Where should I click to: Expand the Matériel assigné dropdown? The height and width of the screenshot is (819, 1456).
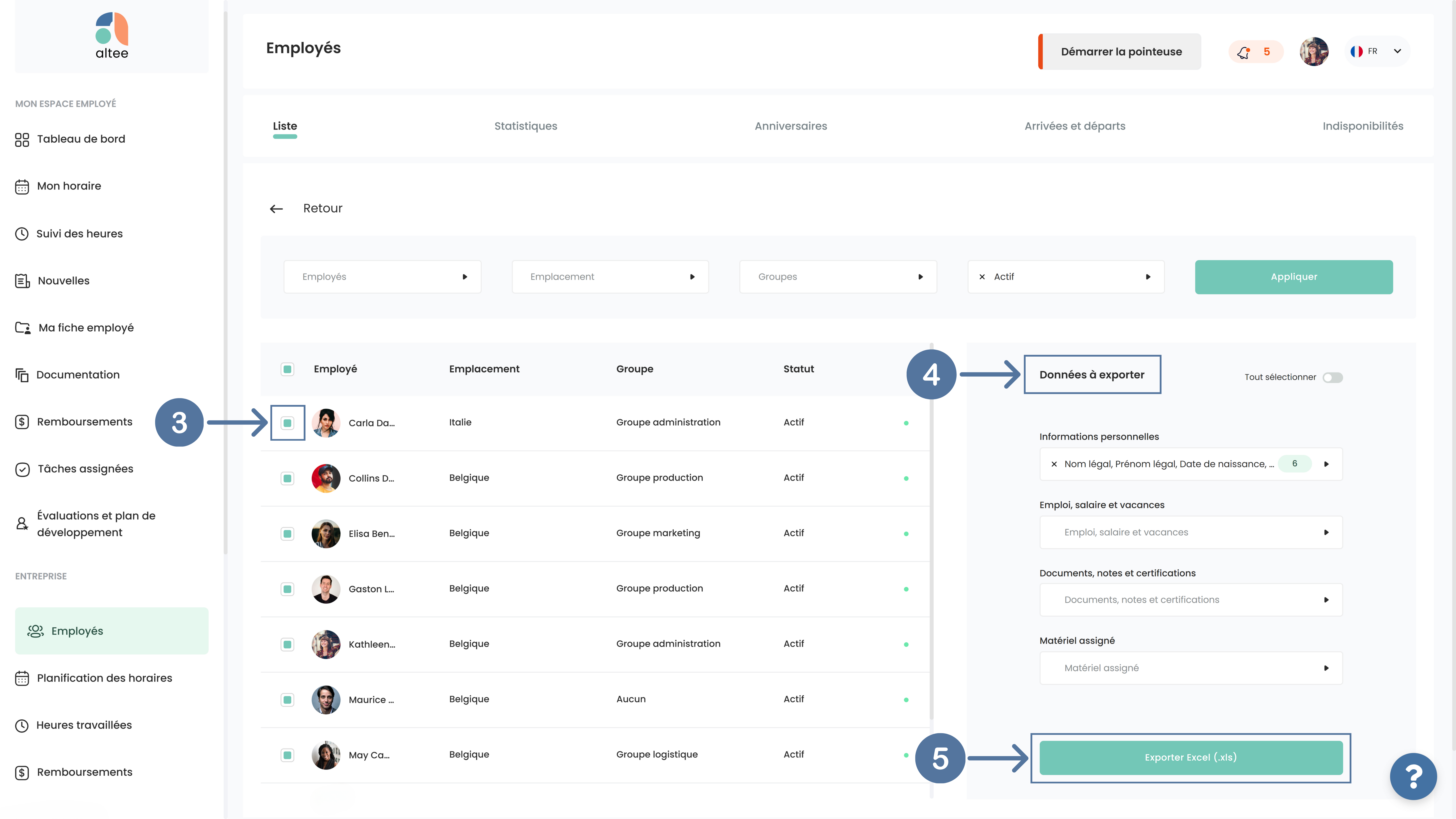point(1191,668)
